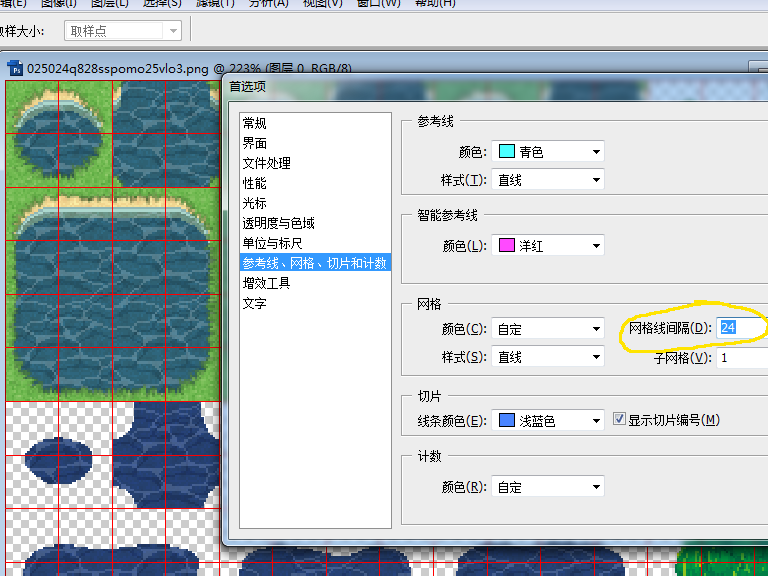Open the Count color dropdown
Screen dimensions: 768x576
click(548, 487)
